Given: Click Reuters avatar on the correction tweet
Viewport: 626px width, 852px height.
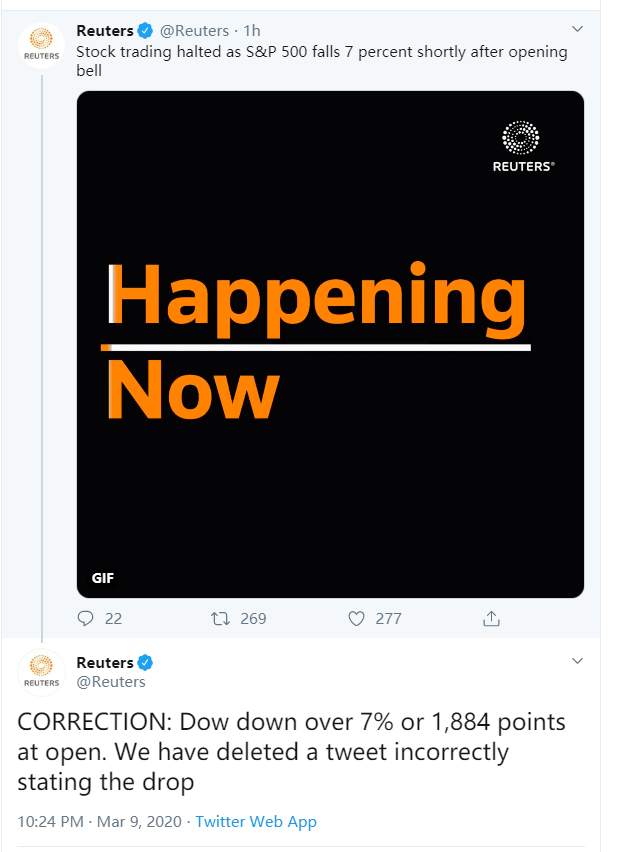Looking at the screenshot, I should coord(41,670).
